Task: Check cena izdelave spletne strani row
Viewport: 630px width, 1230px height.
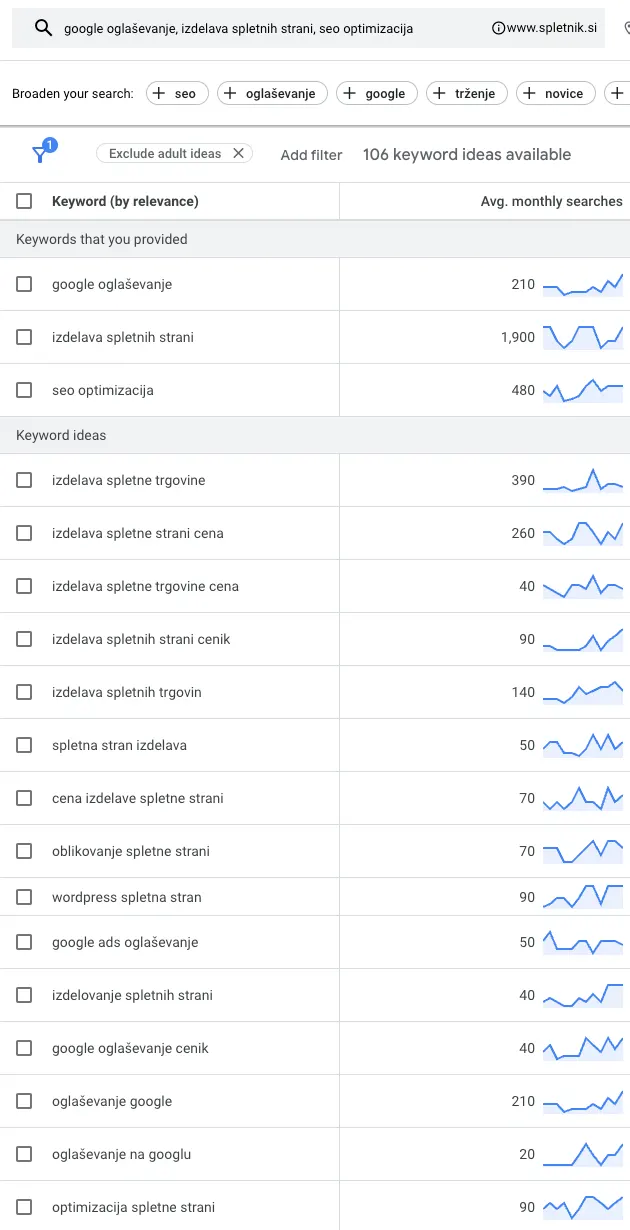Action: [x=24, y=798]
